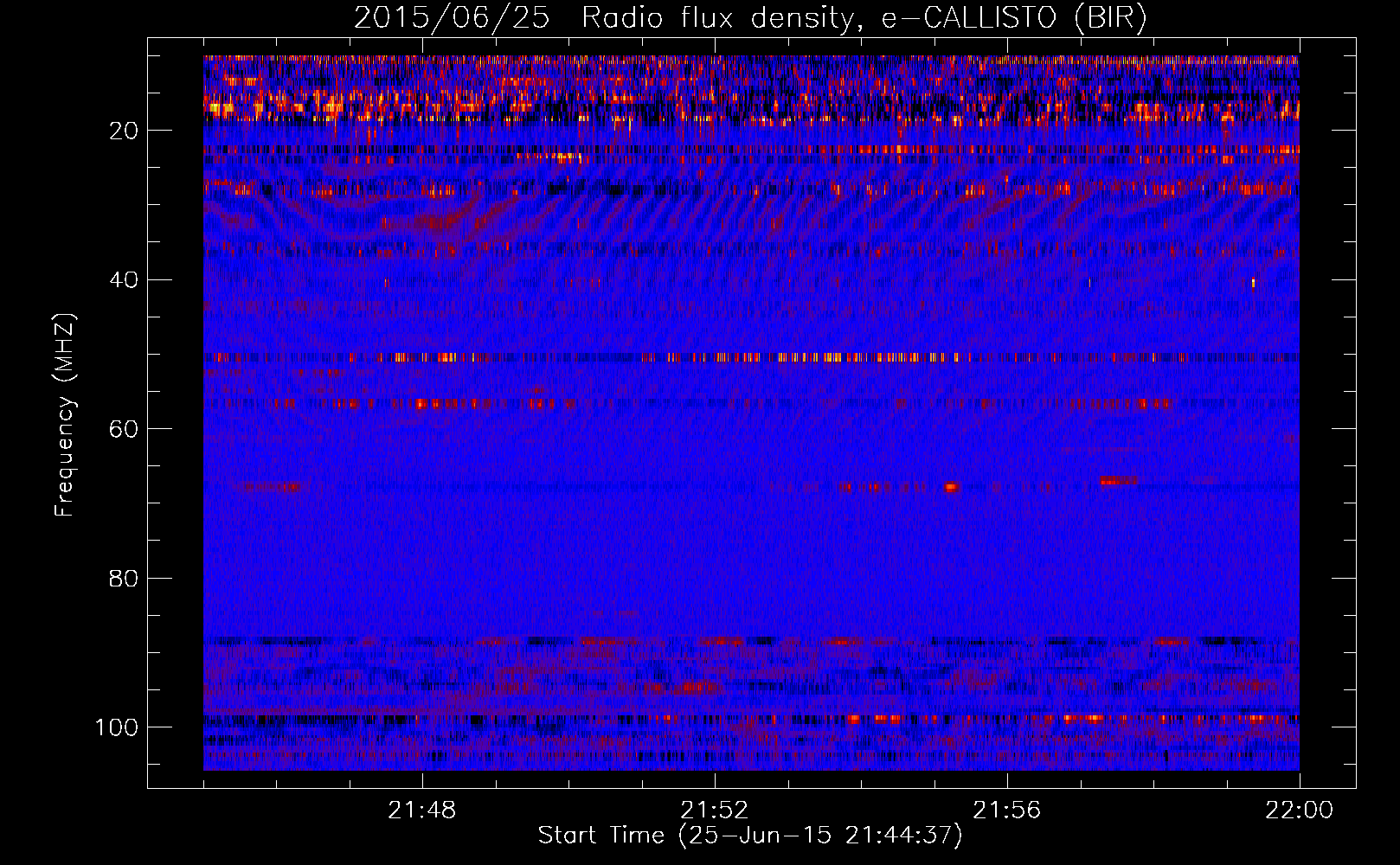Viewport: 1400px width, 865px height.
Task: Click the 20 frequency tick label
Action: (x=125, y=131)
